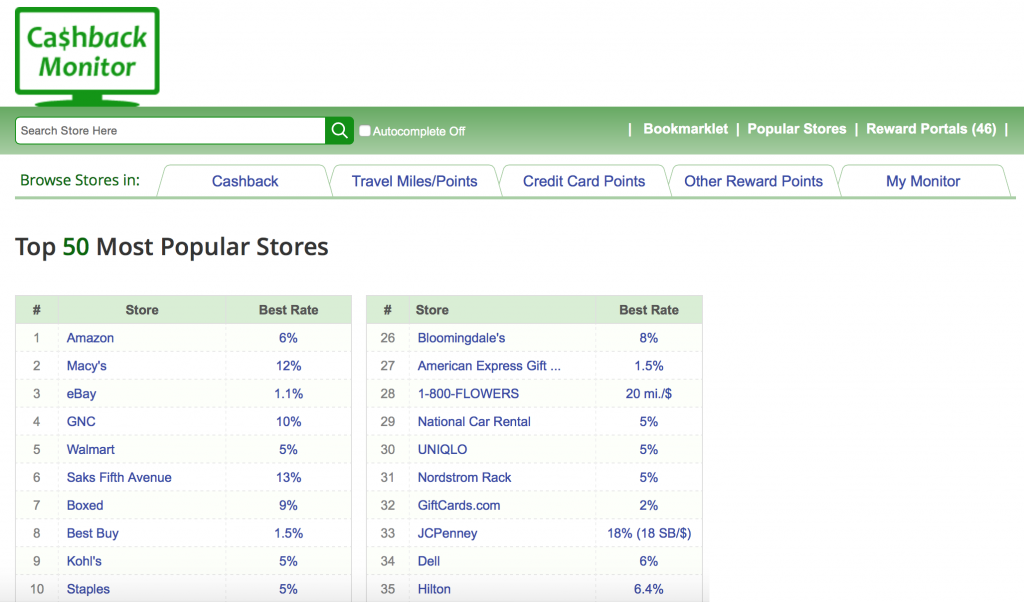
Task: Open American Express Gift store link
Action: [x=489, y=366]
